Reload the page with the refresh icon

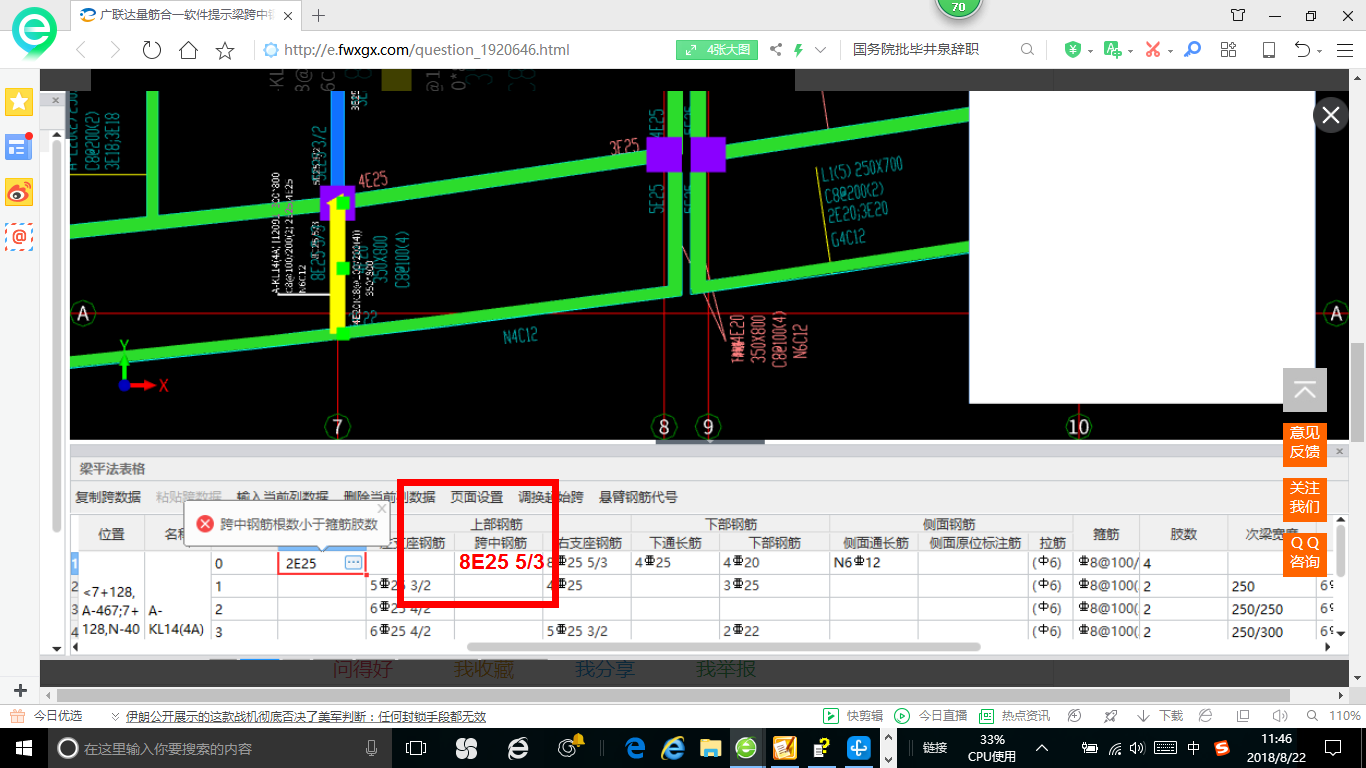[x=152, y=50]
